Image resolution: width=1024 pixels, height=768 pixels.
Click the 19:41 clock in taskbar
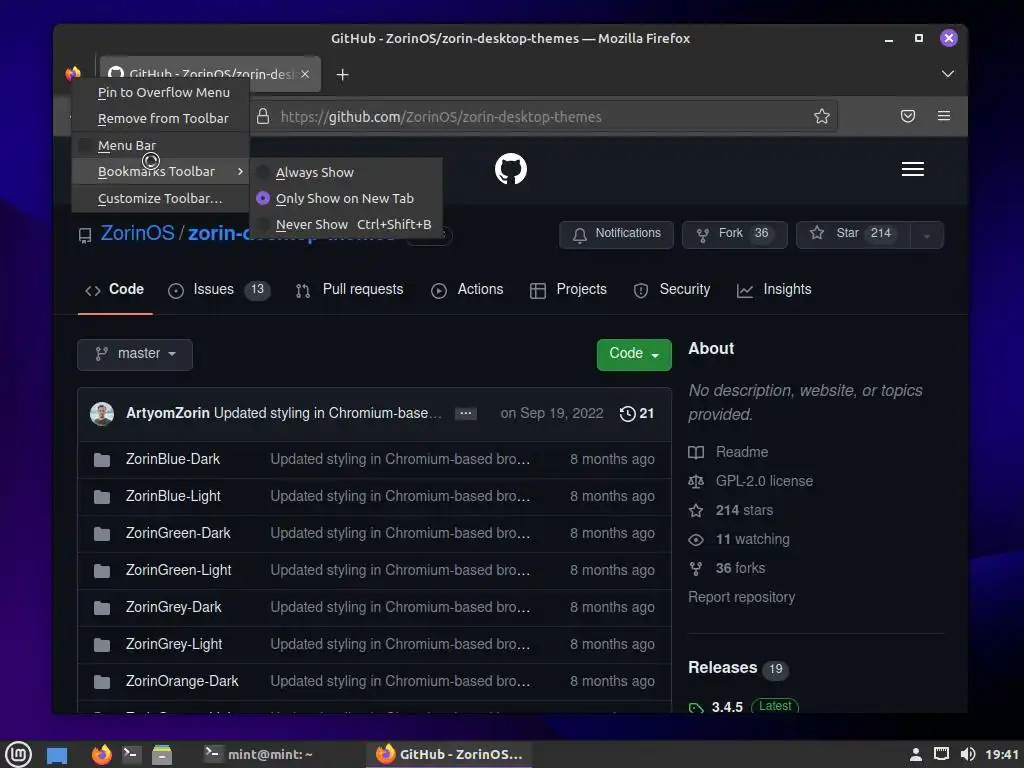coord(1002,754)
